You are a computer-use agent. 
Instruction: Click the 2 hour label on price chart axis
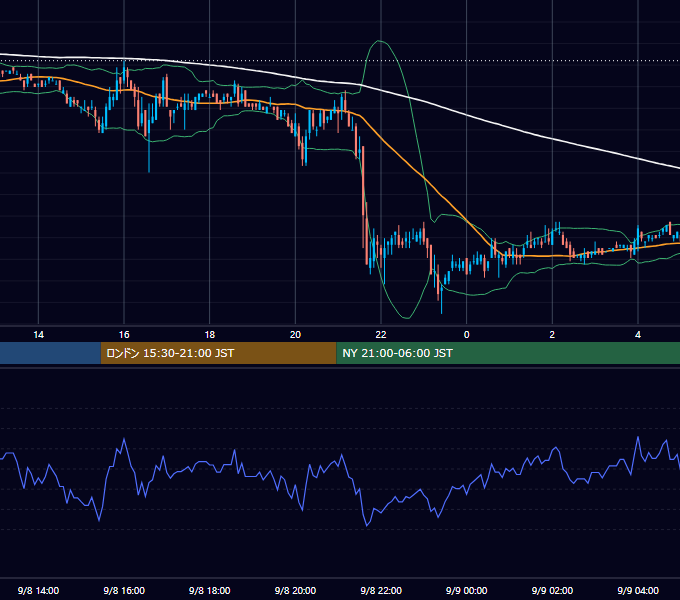[x=552, y=335]
